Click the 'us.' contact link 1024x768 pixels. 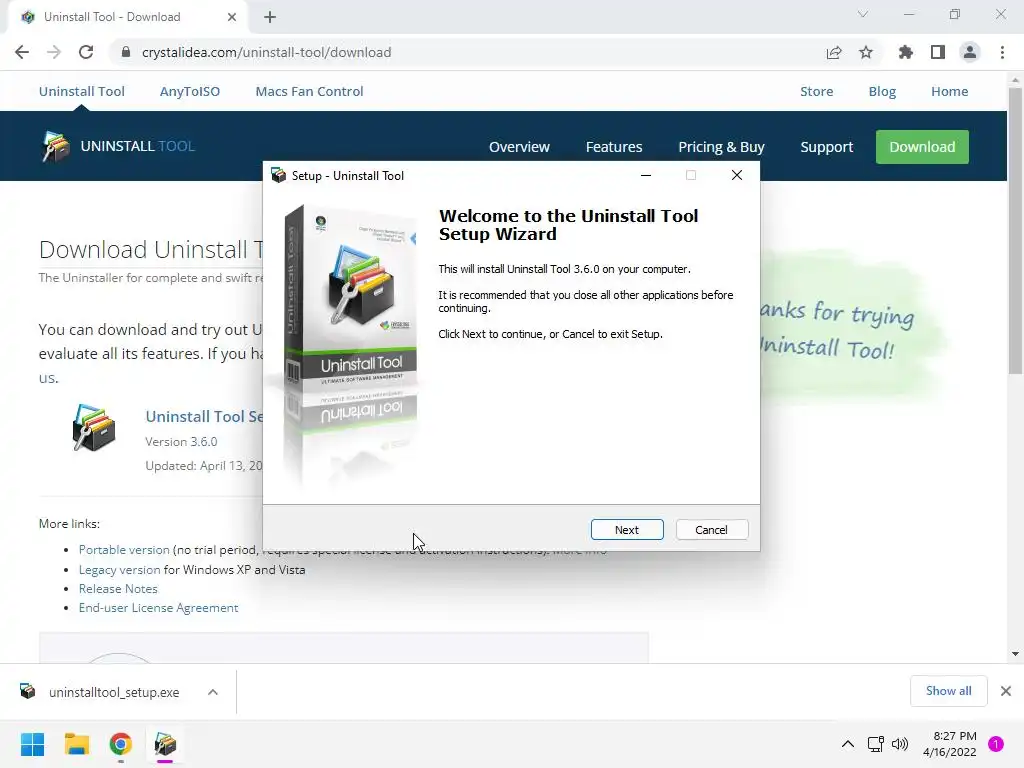point(48,377)
